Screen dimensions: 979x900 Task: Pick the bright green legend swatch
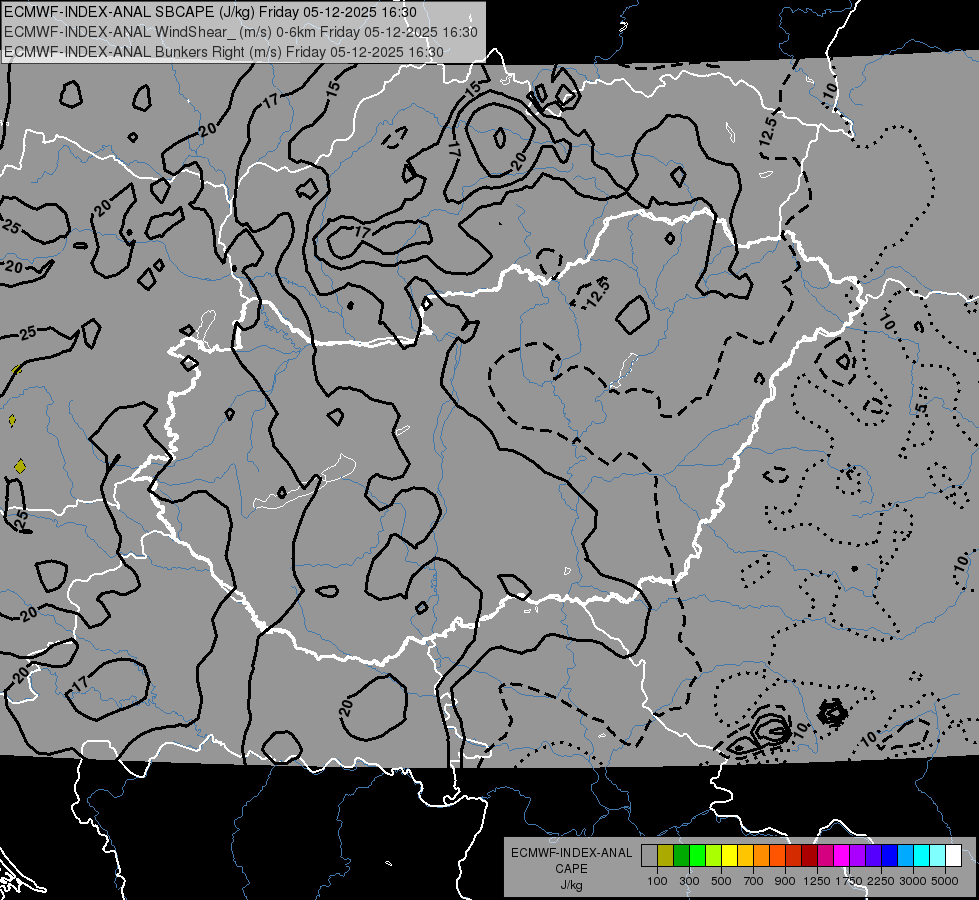tap(697, 856)
